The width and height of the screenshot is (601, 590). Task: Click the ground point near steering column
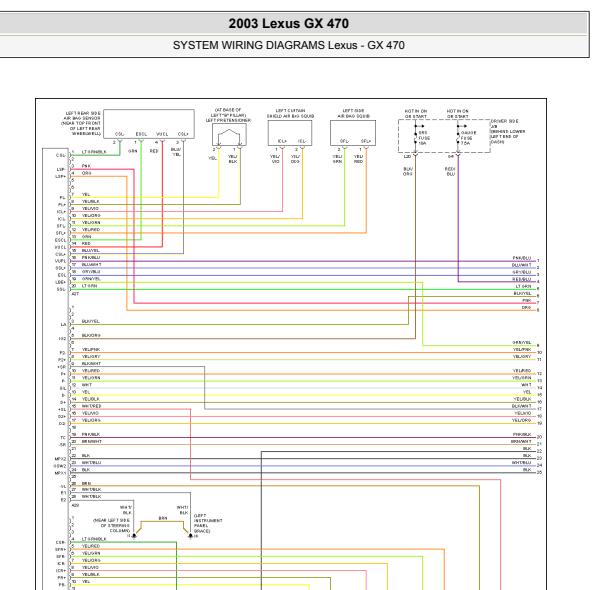(x=134, y=536)
